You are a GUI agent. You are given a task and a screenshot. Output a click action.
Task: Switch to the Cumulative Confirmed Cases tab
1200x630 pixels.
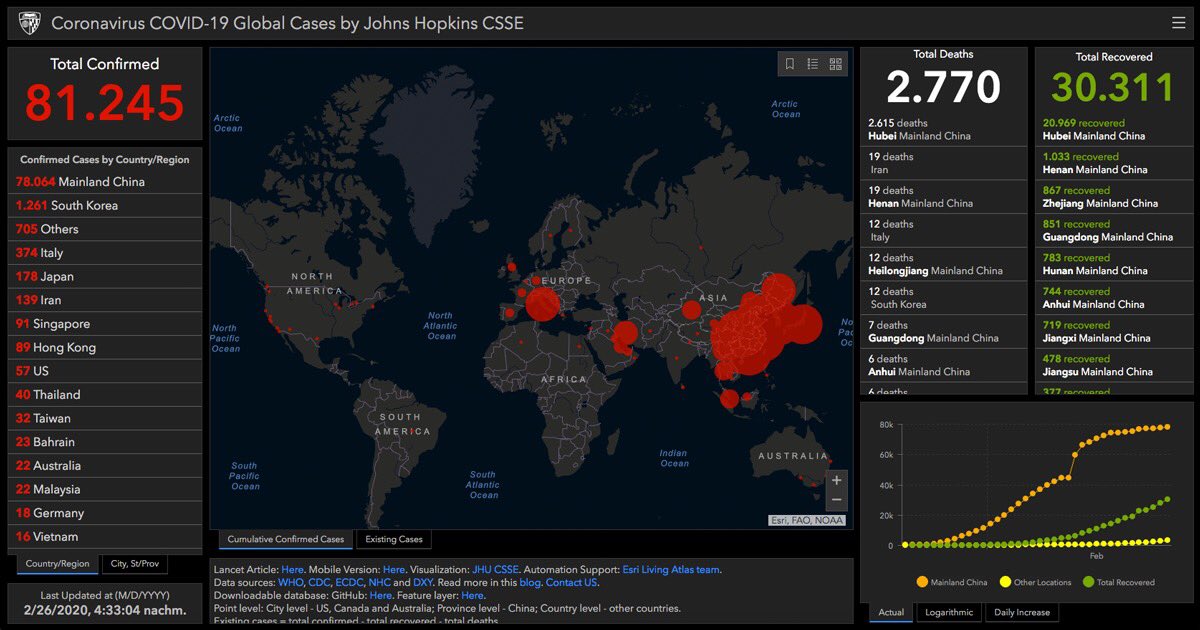285,539
